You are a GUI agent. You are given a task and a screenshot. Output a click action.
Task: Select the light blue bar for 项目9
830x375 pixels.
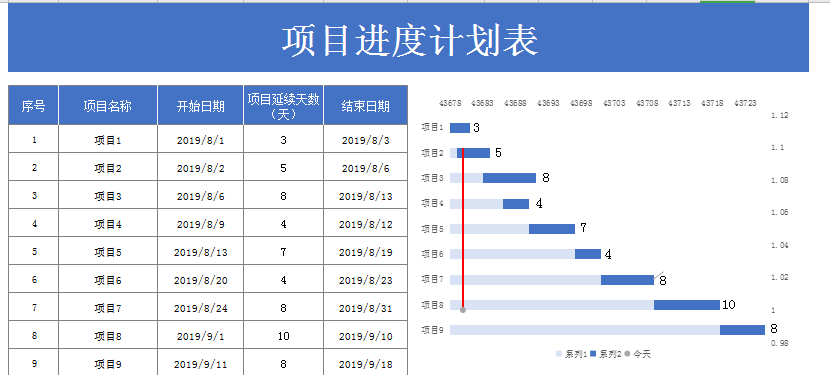tap(585, 330)
